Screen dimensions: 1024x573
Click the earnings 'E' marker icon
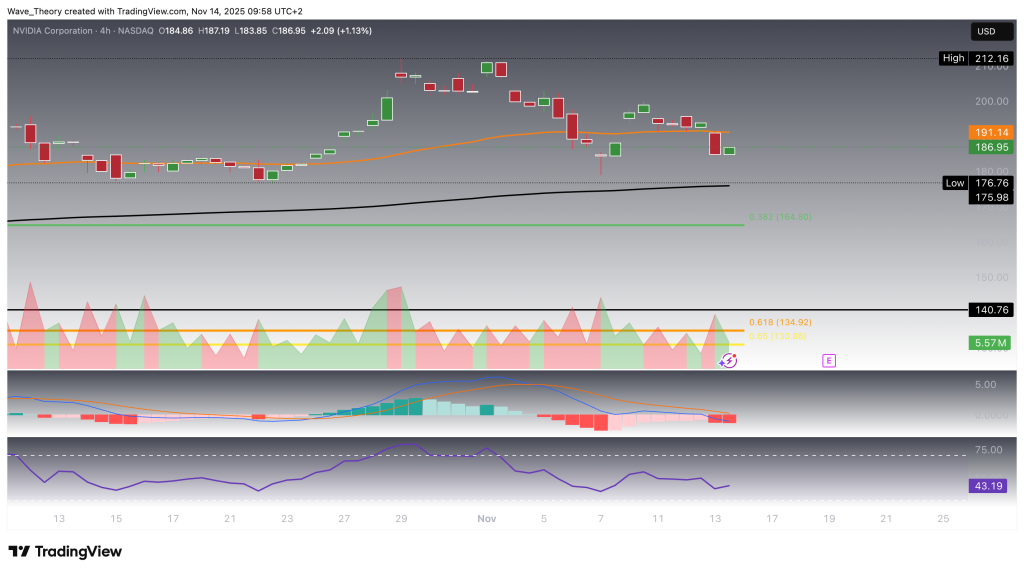[x=828, y=360]
